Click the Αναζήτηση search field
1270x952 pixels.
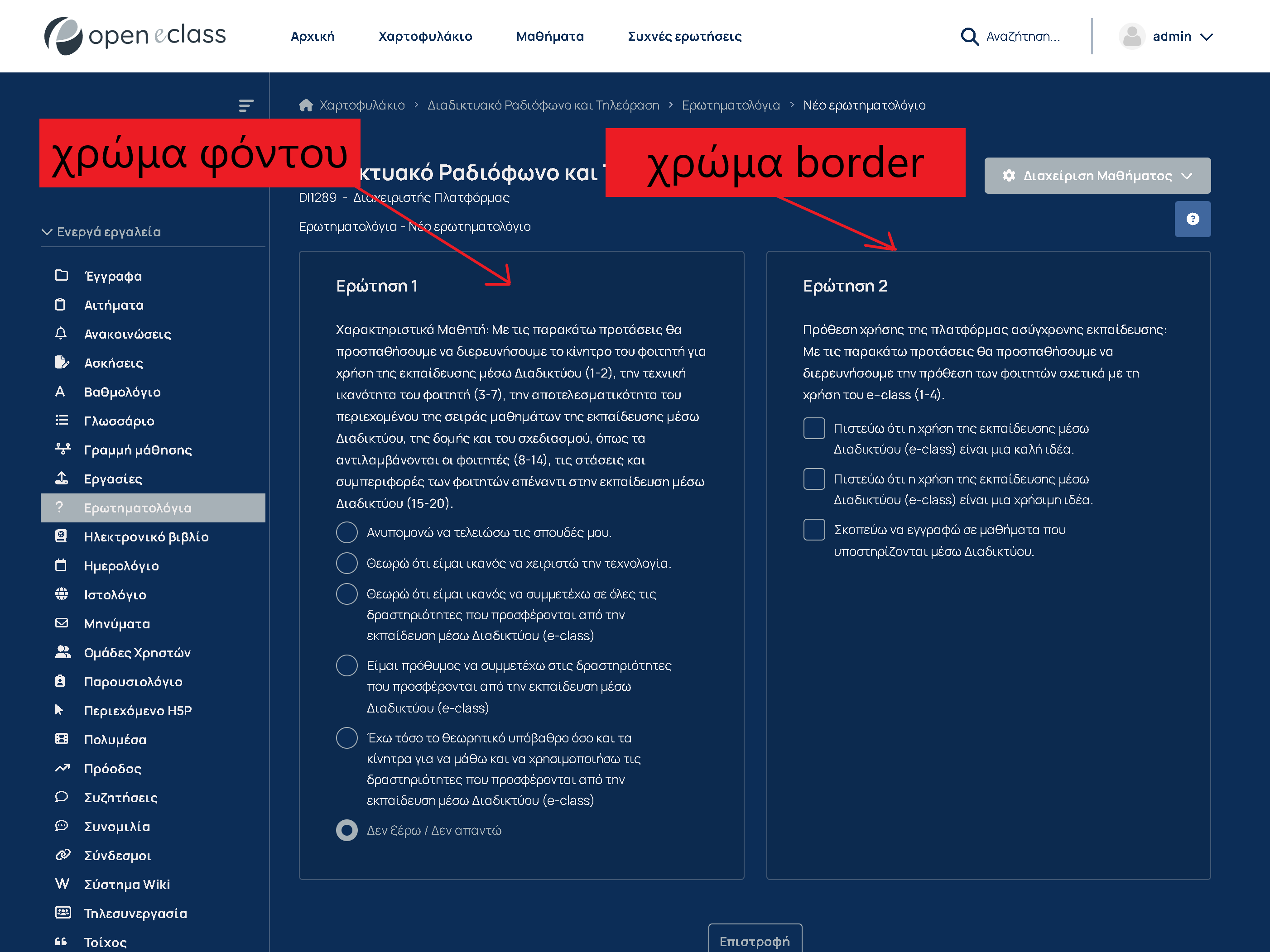(1023, 36)
